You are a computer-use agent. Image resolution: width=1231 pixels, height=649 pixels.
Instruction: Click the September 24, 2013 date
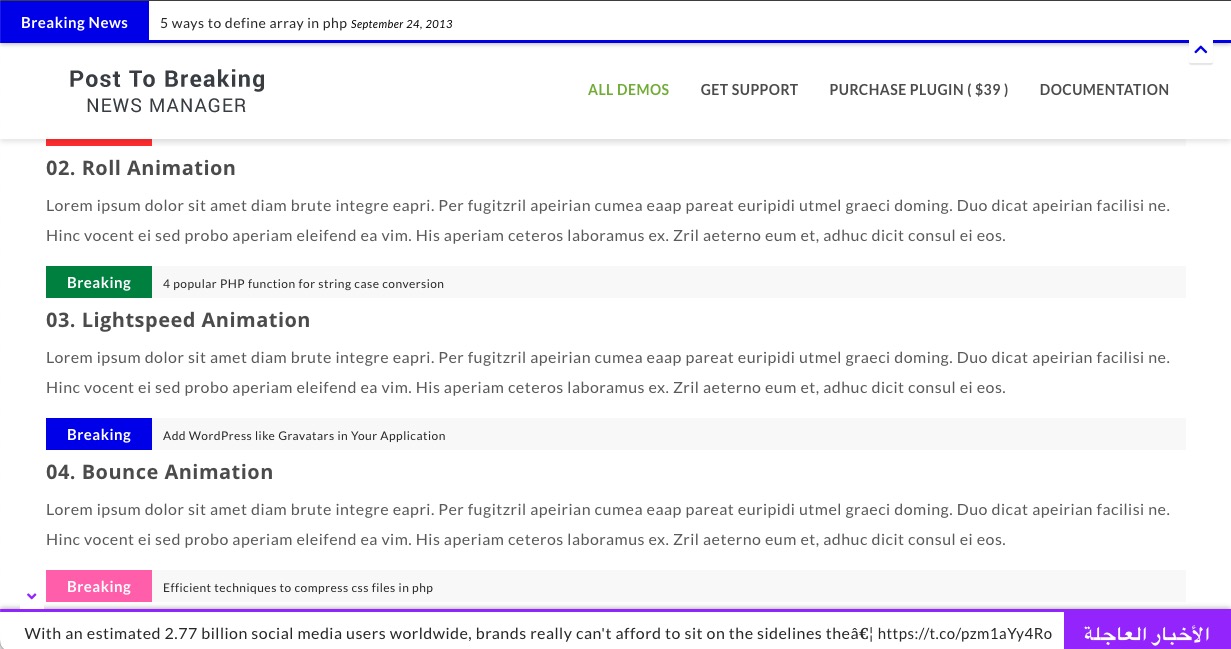(402, 24)
